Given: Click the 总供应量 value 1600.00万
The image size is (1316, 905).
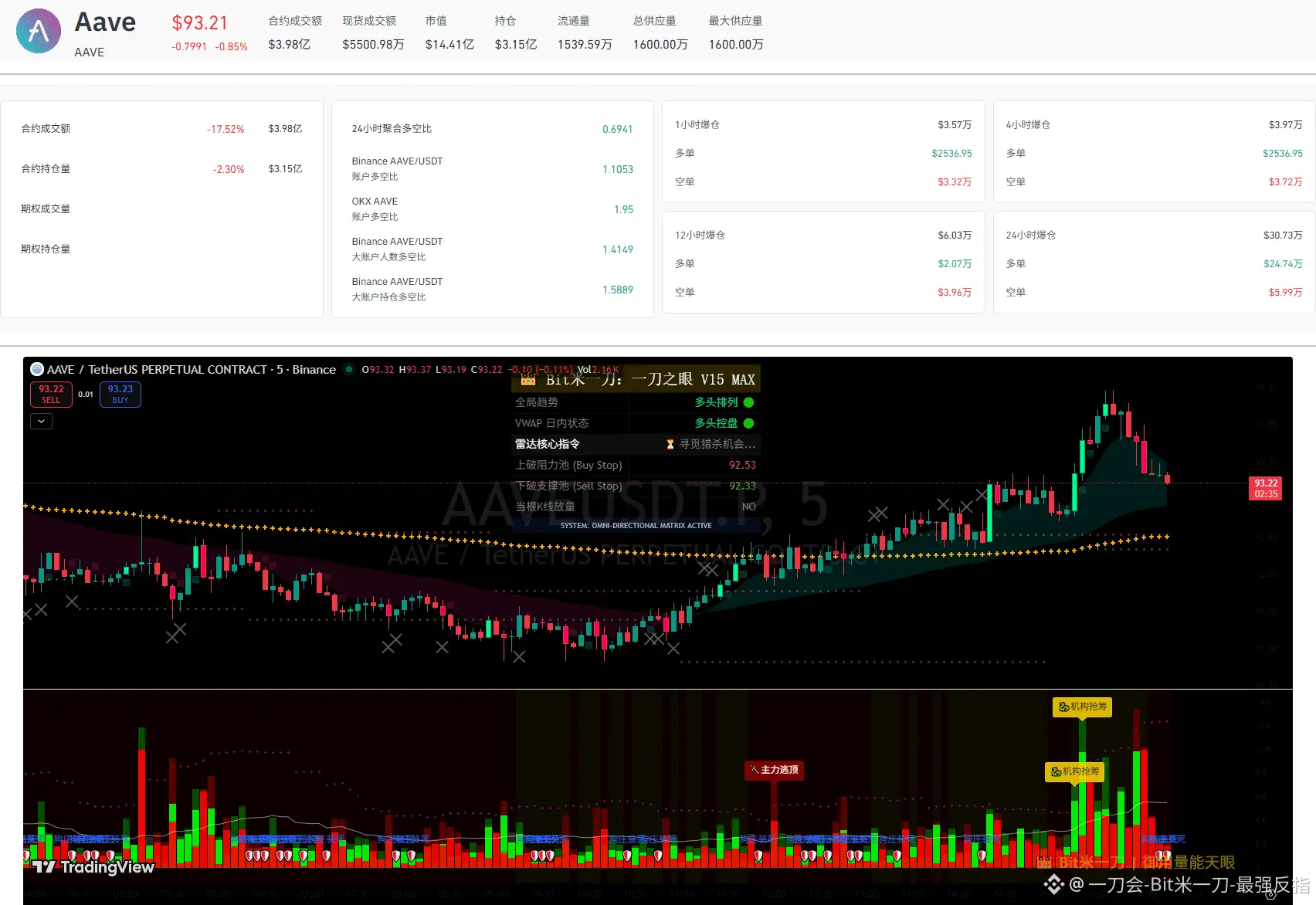Looking at the screenshot, I should click(660, 45).
